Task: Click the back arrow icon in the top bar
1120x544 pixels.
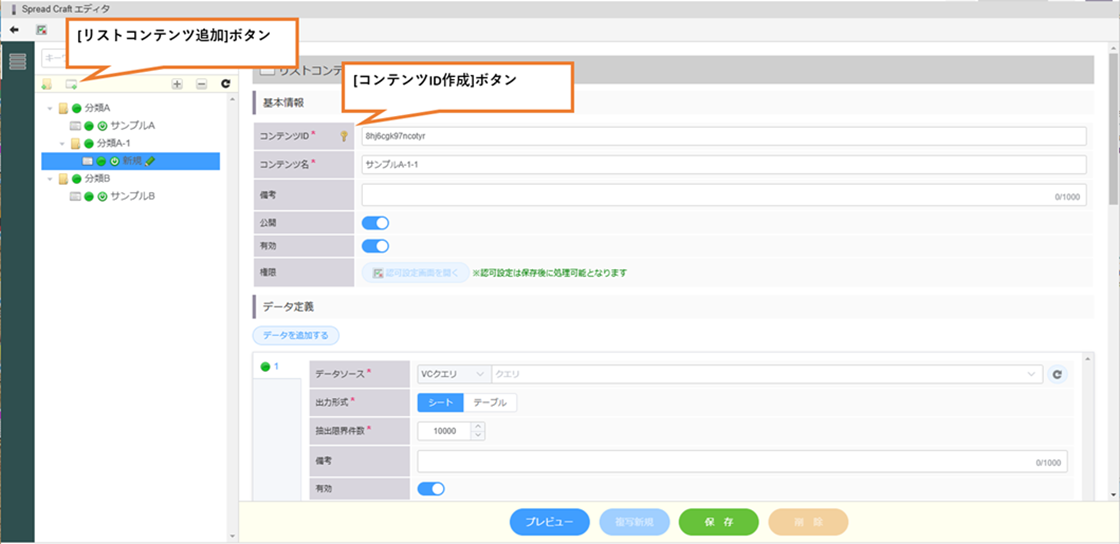Action: pos(14,30)
